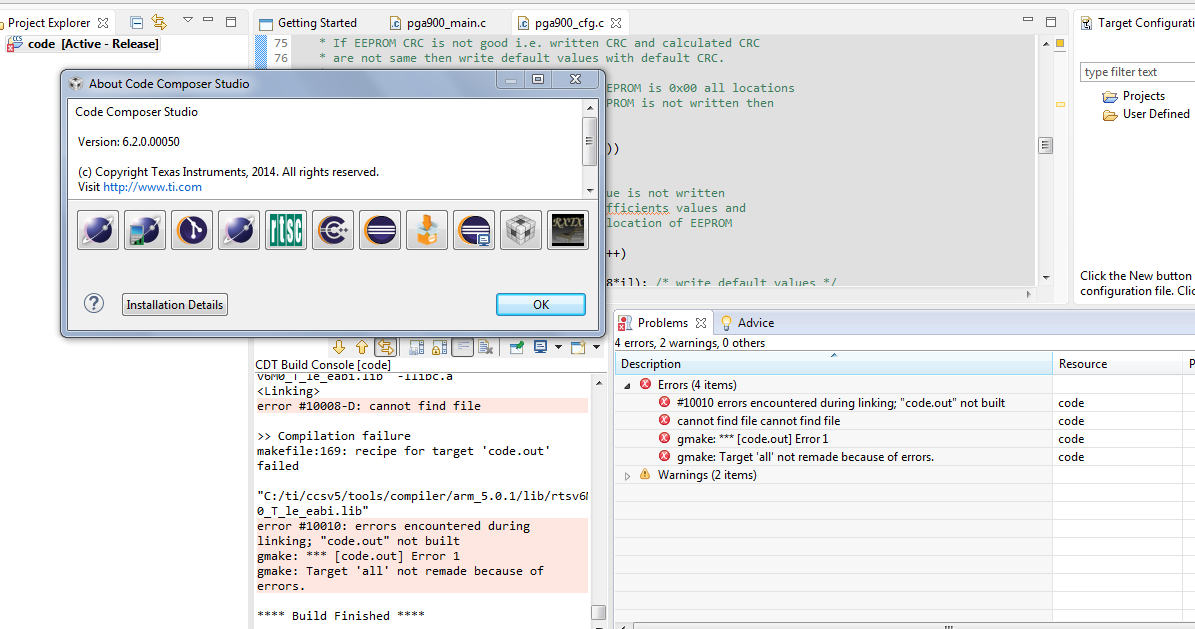
Task: Click the first CDT plug-in icon in About dialog
Action: (98, 230)
